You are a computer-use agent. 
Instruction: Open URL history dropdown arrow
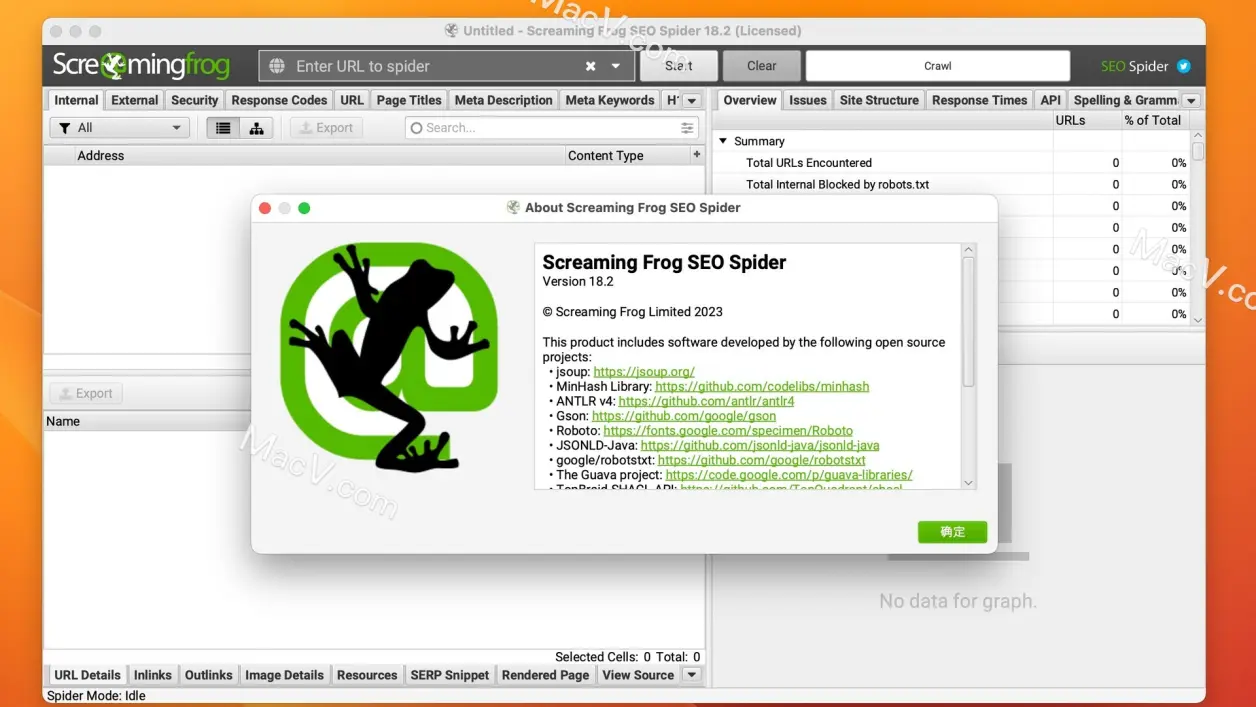616,66
